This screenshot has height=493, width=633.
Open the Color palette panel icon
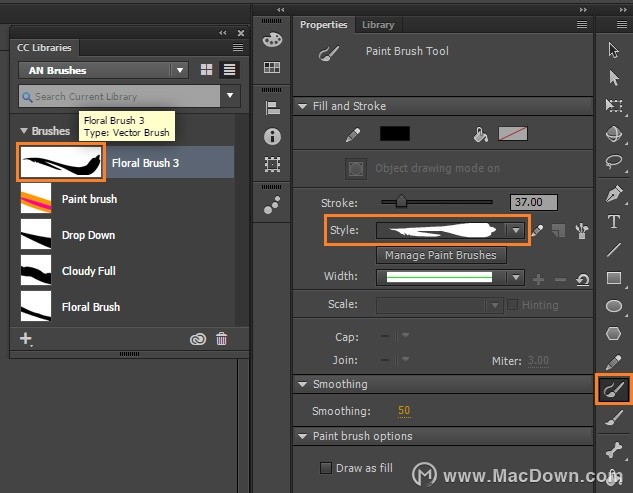coord(272,40)
